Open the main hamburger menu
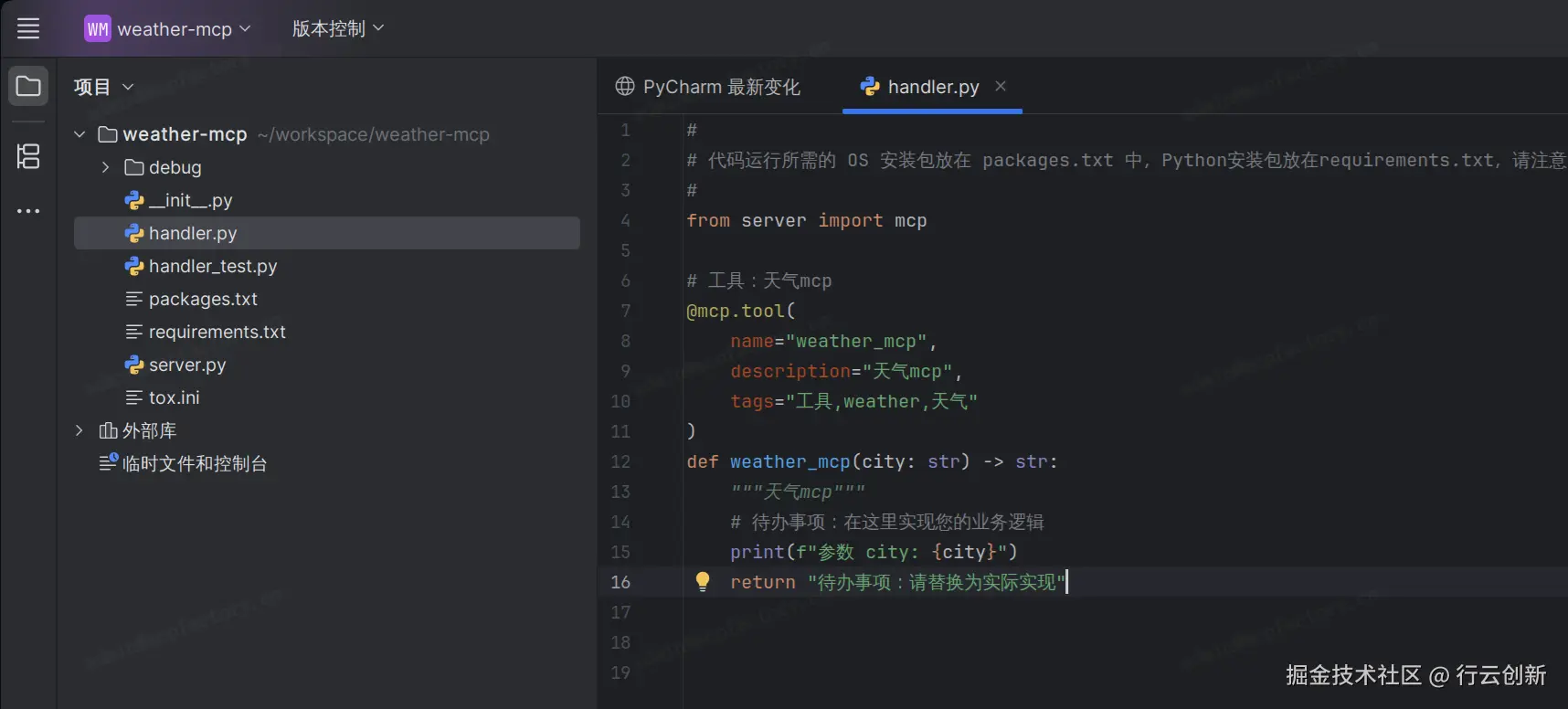The image size is (1568, 709). click(x=28, y=29)
